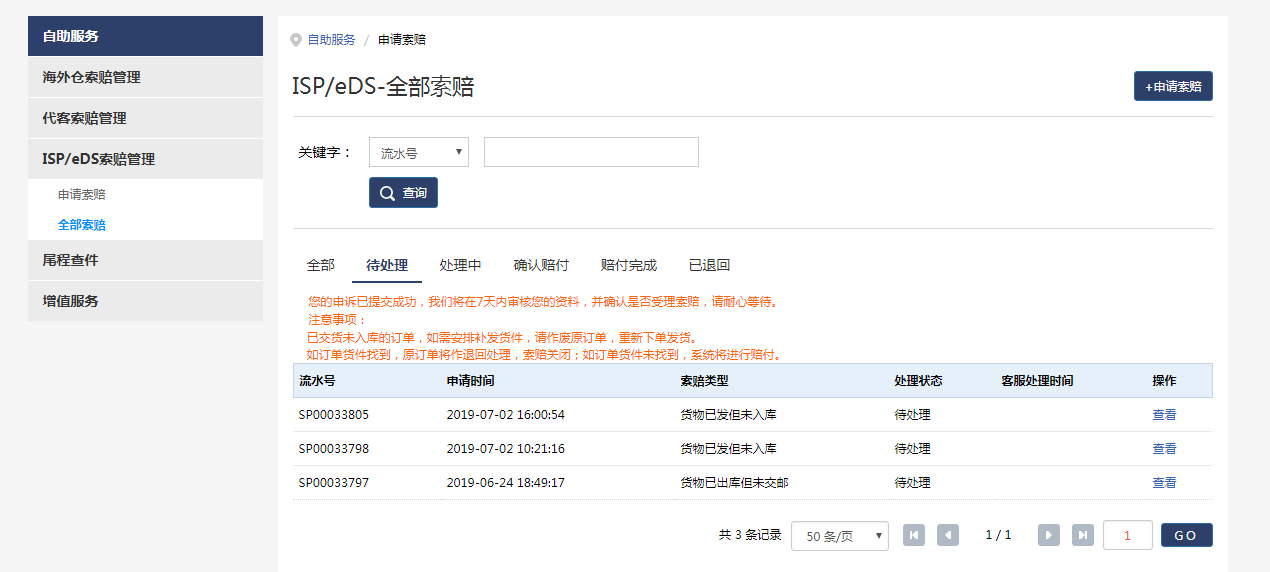Image resolution: width=1270 pixels, height=572 pixels.
Task: Open the 流水号 keyword type dropdown
Action: point(419,152)
